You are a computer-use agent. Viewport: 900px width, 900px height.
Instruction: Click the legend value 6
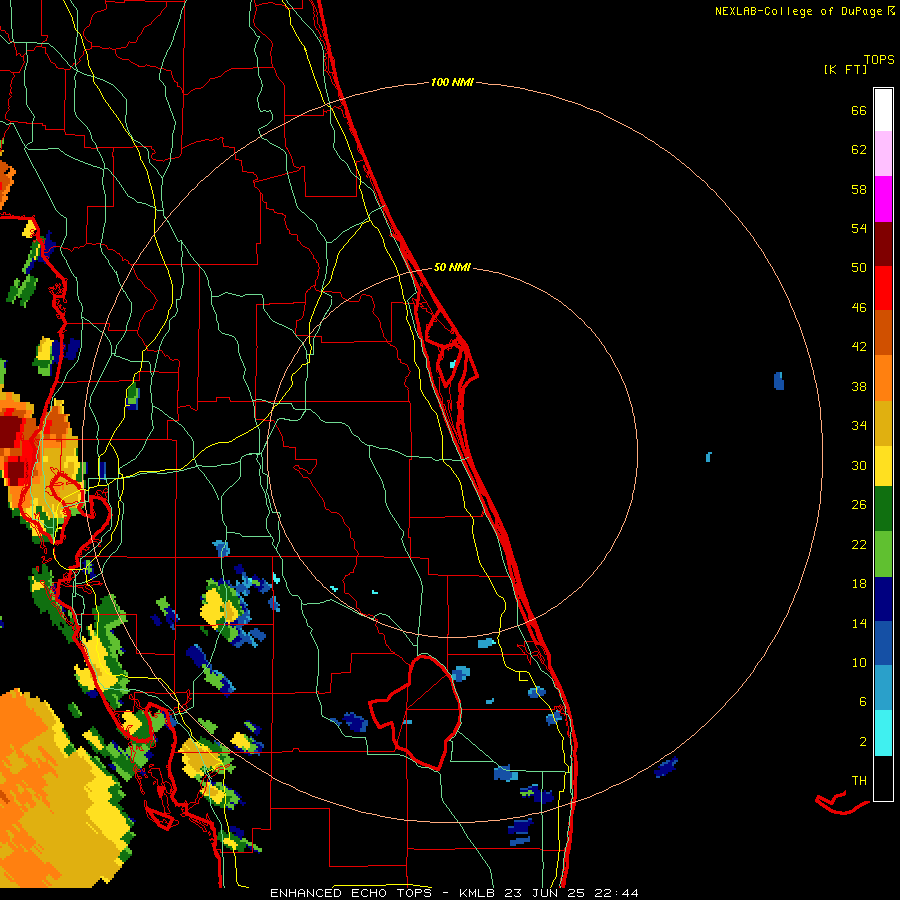(863, 701)
